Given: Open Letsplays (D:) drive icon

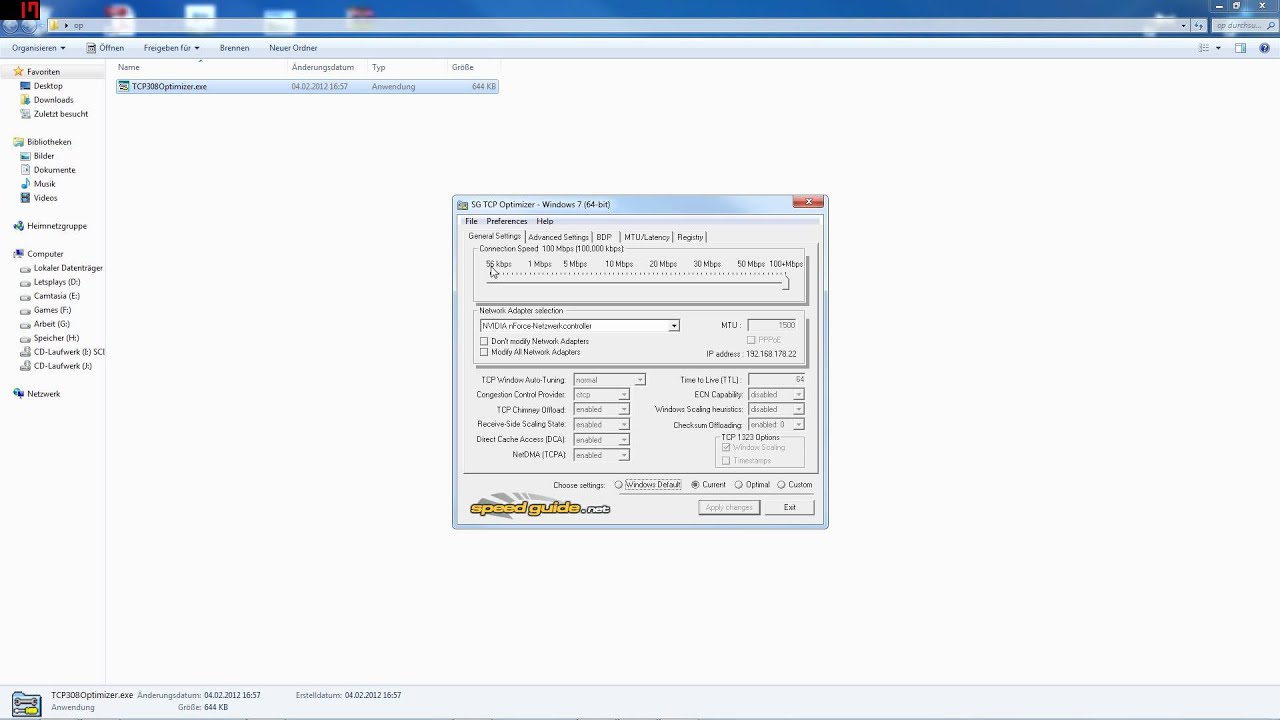Looking at the screenshot, I should 25,282.
